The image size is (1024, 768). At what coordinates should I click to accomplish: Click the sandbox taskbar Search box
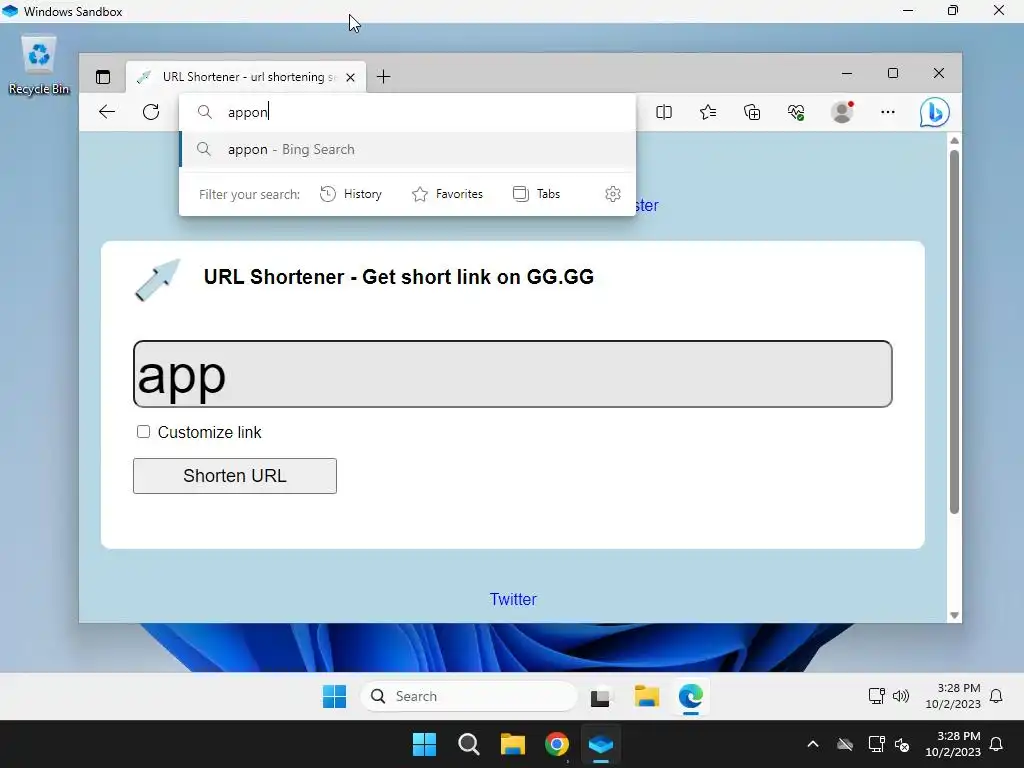[469, 696]
